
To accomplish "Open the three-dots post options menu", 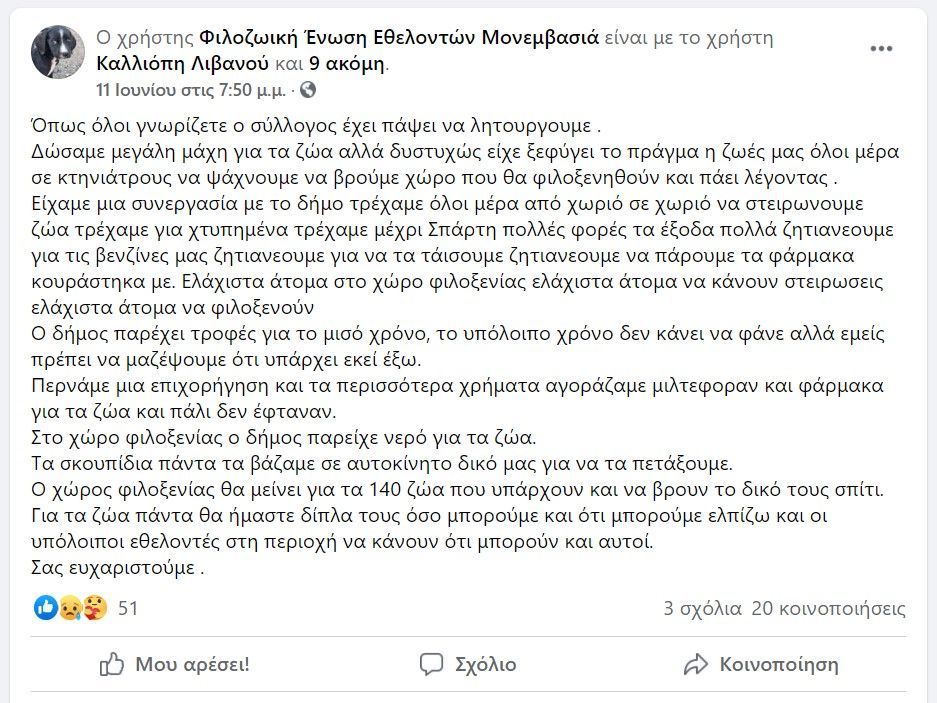I will pyautogui.click(x=881, y=48).
